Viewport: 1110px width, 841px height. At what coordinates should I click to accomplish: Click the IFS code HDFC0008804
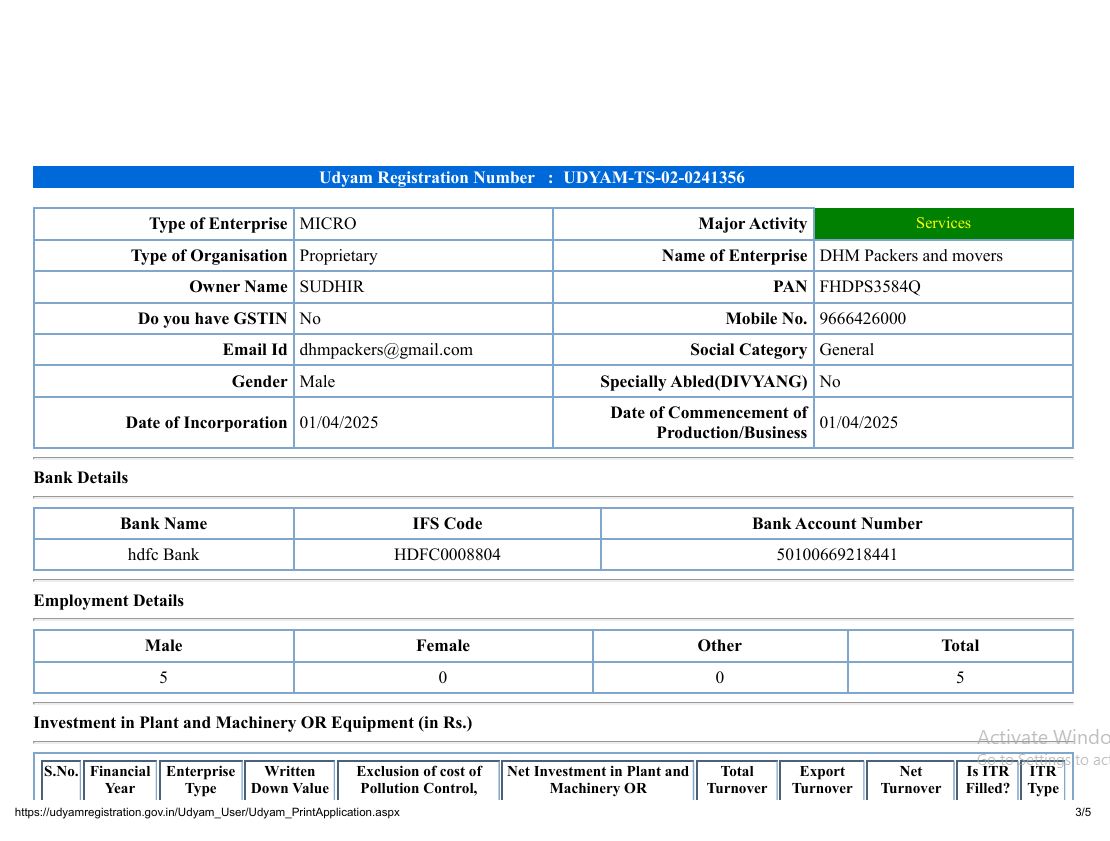pyautogui.click(x=447, y=554)
